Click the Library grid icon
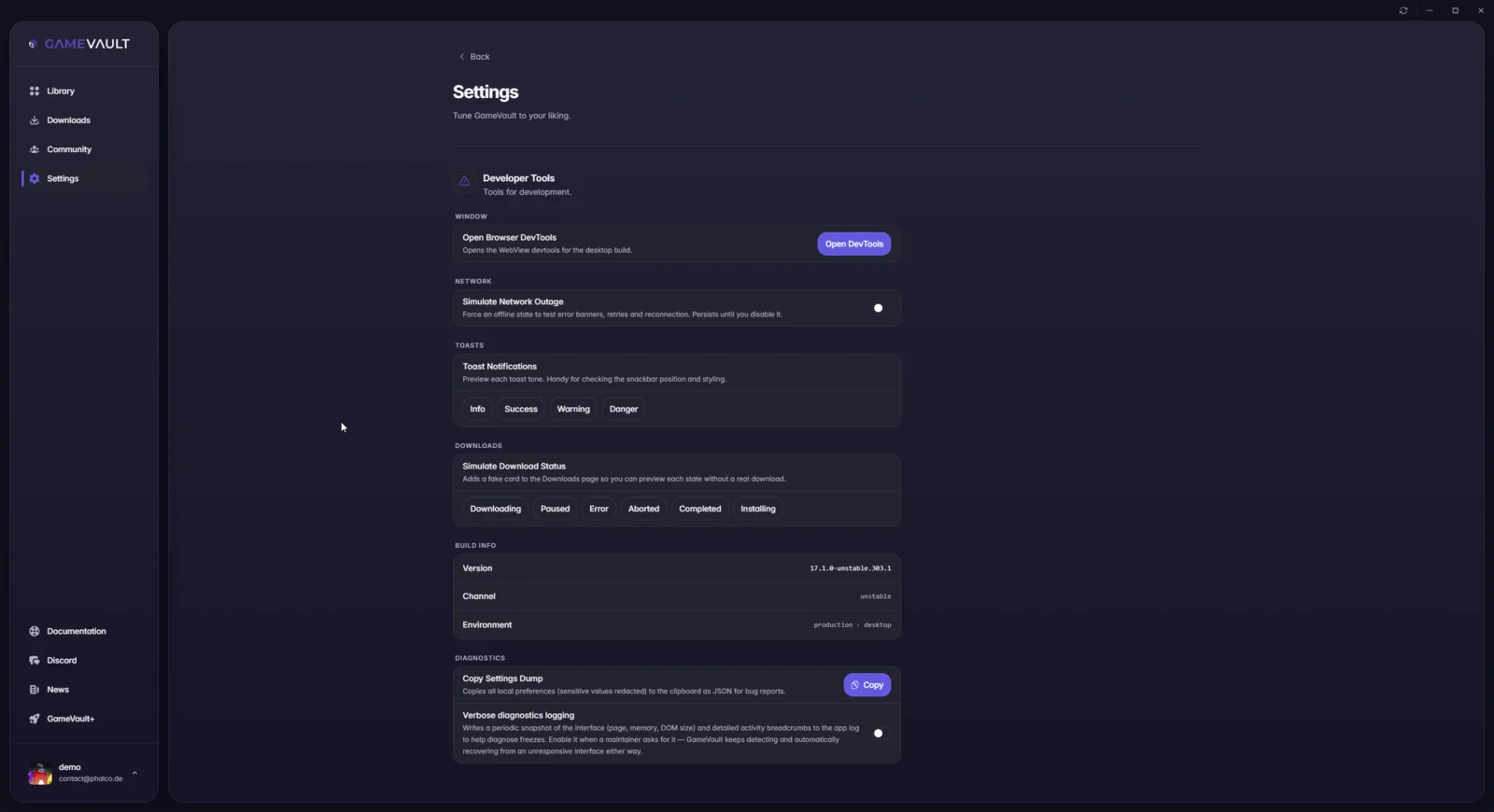Viewport: 1494px width, 812px height. pos(35,91)
